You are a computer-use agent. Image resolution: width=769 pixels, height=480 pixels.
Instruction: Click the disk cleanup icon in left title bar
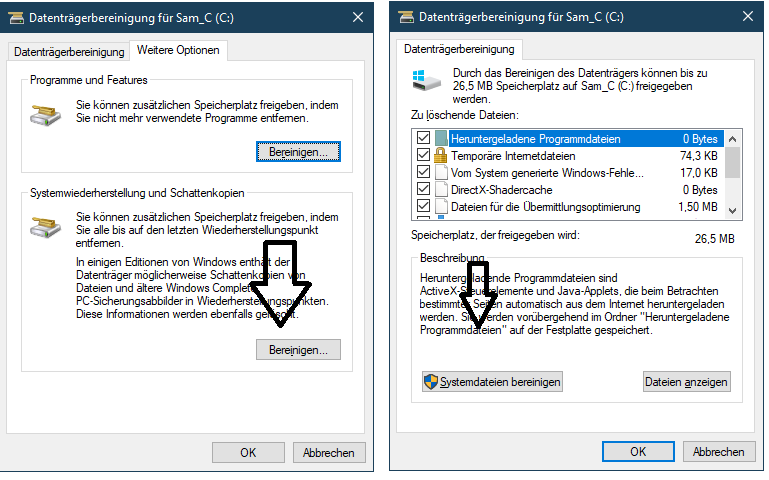(x=16, y=18)
